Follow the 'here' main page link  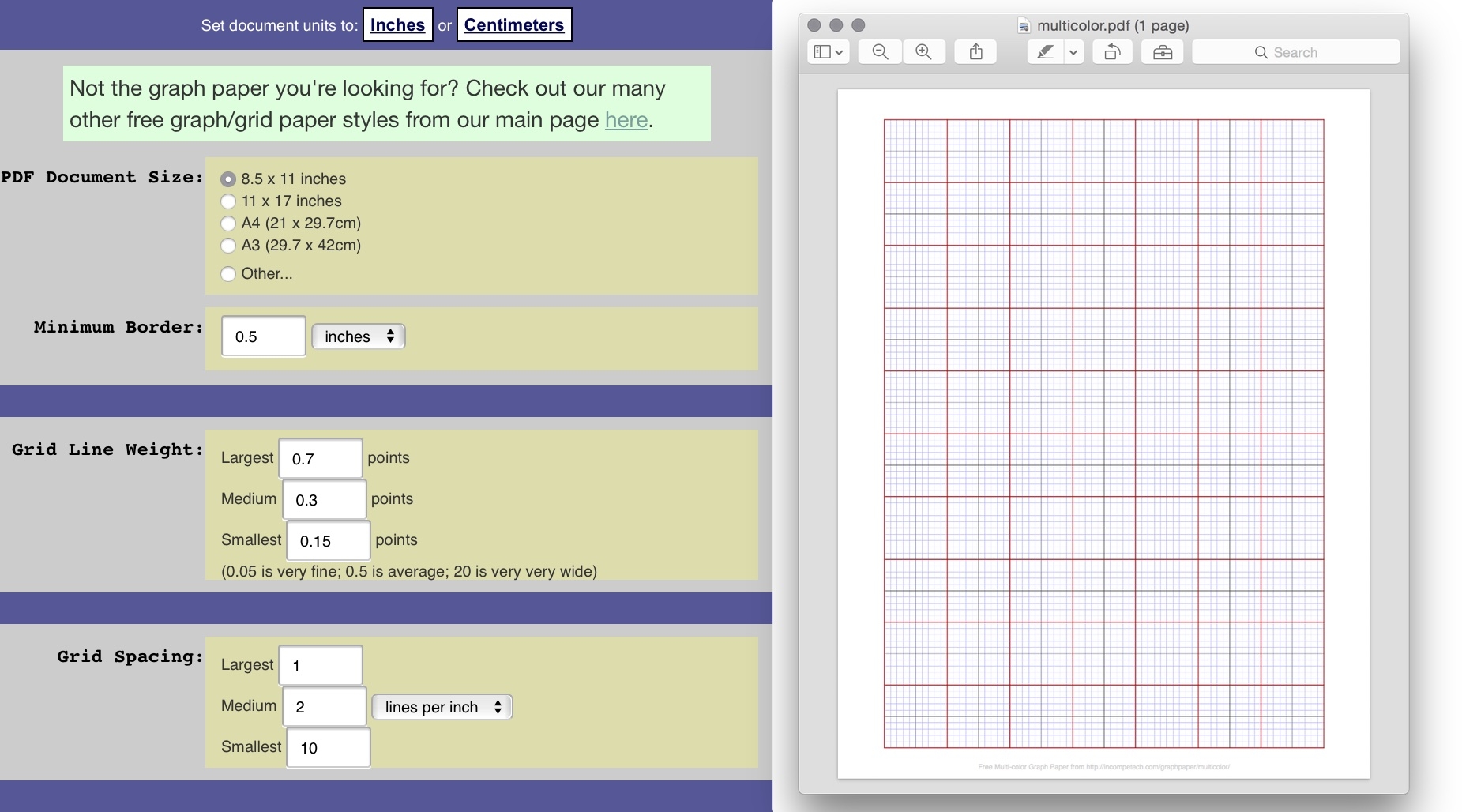pos(626,120)
